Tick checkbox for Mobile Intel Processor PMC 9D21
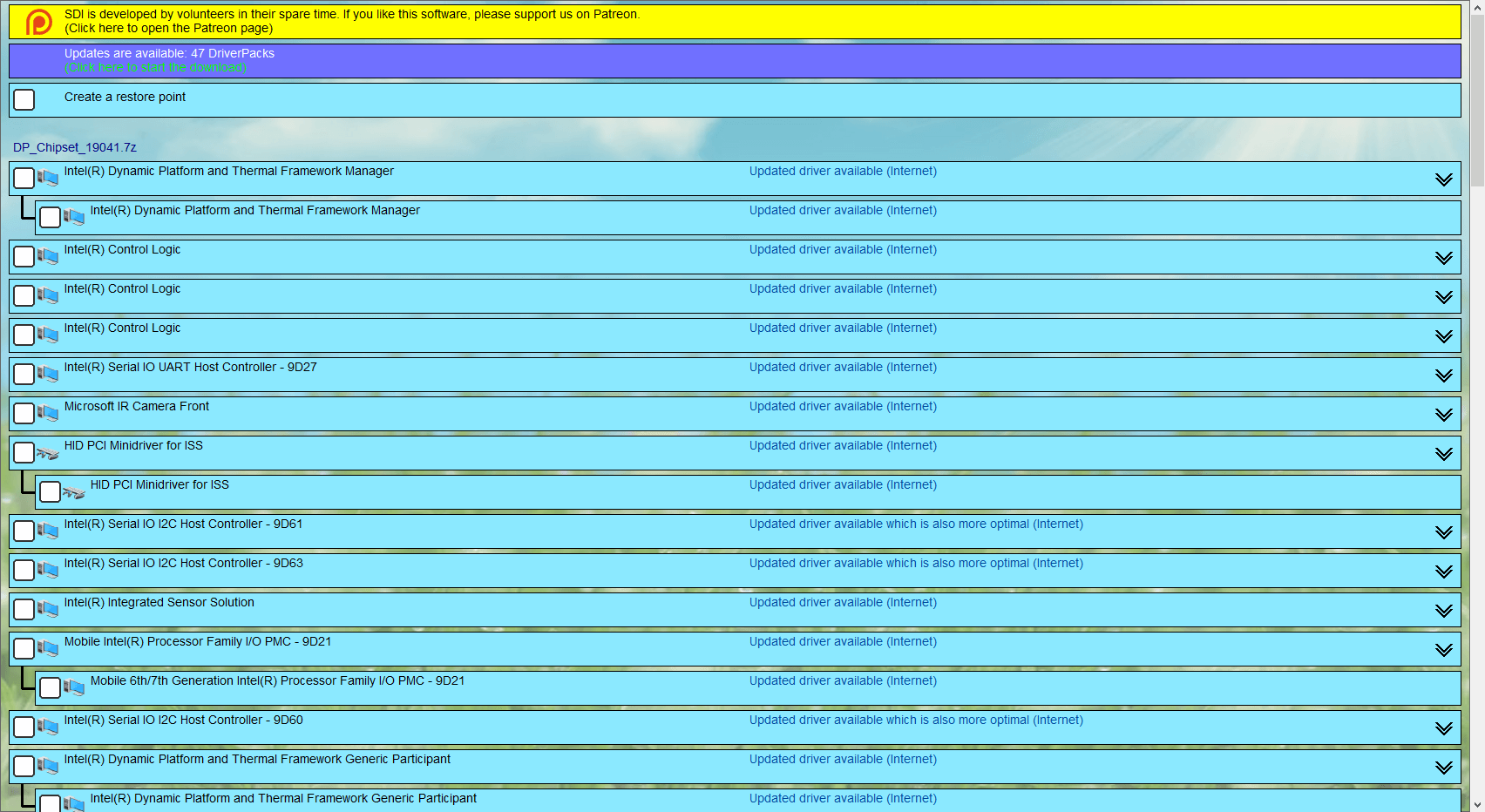Viewport: 1485px width, 812px height. point(24,648)
